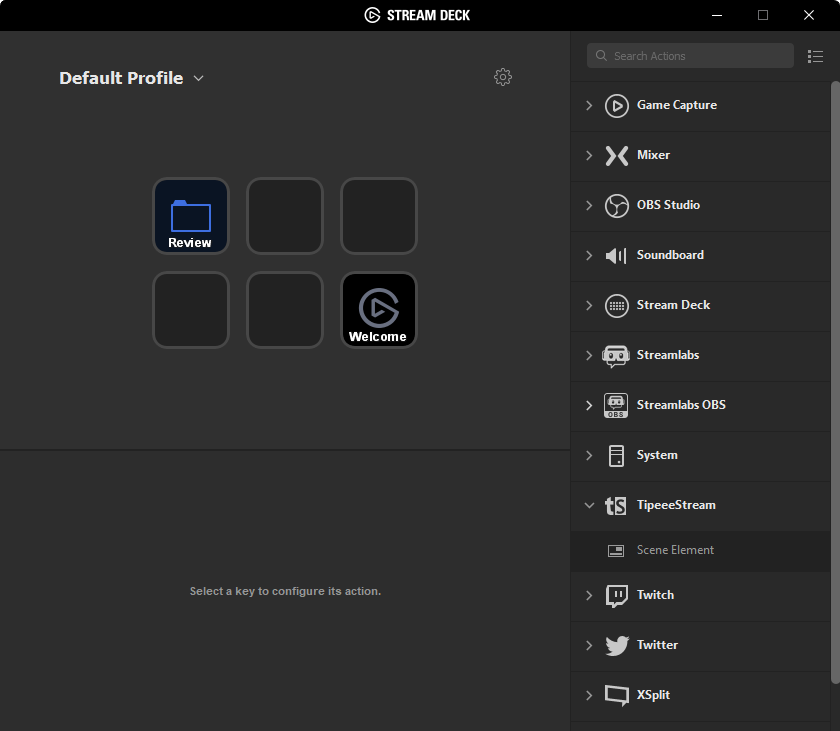Screen dimensions: 840x731
Task: Toggle actions list view icon
Action: click(x=815, y=56)
